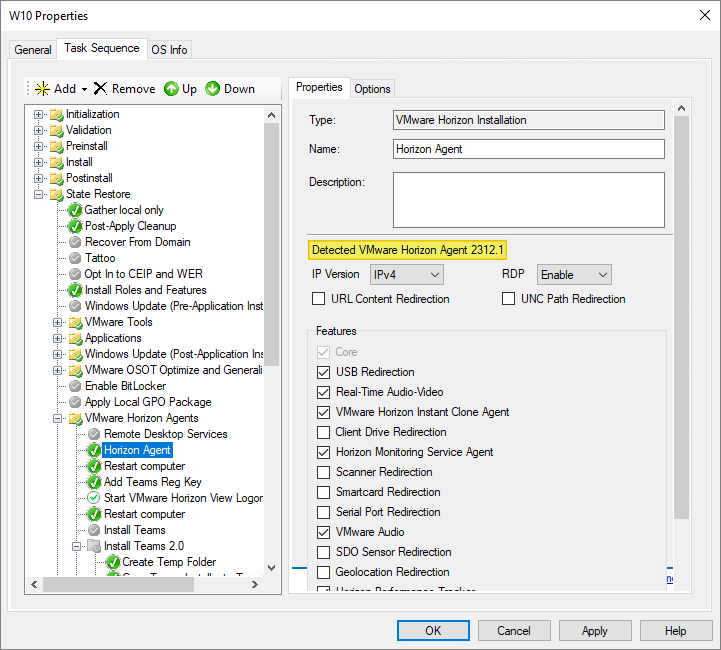Open the IP Version dropdown
This screenshot has height=650, width=721.
(405, 274)
